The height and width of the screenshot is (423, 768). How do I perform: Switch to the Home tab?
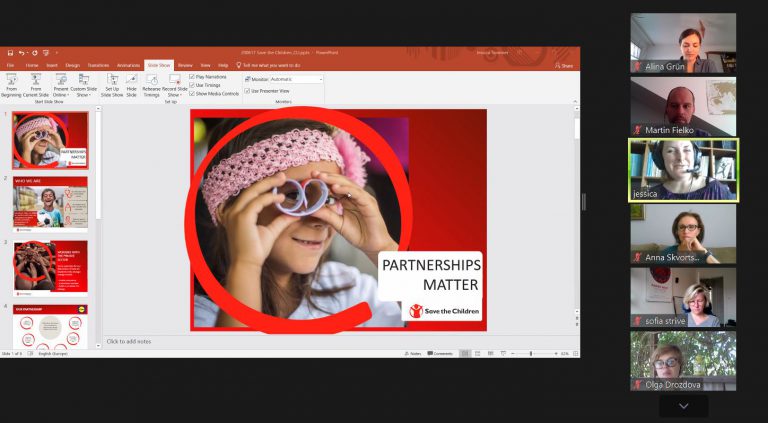pyautogui.click(x=32, y=65)
